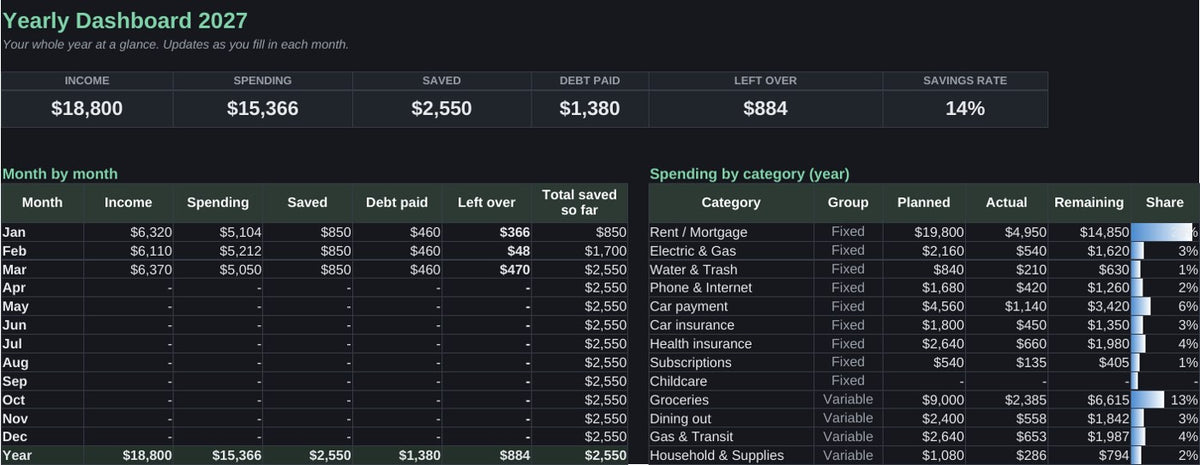Image resolution: width=1200 pixels, height=465 pixels.
Task: Select Groceries planned $9,000
Action: (924, 400)
